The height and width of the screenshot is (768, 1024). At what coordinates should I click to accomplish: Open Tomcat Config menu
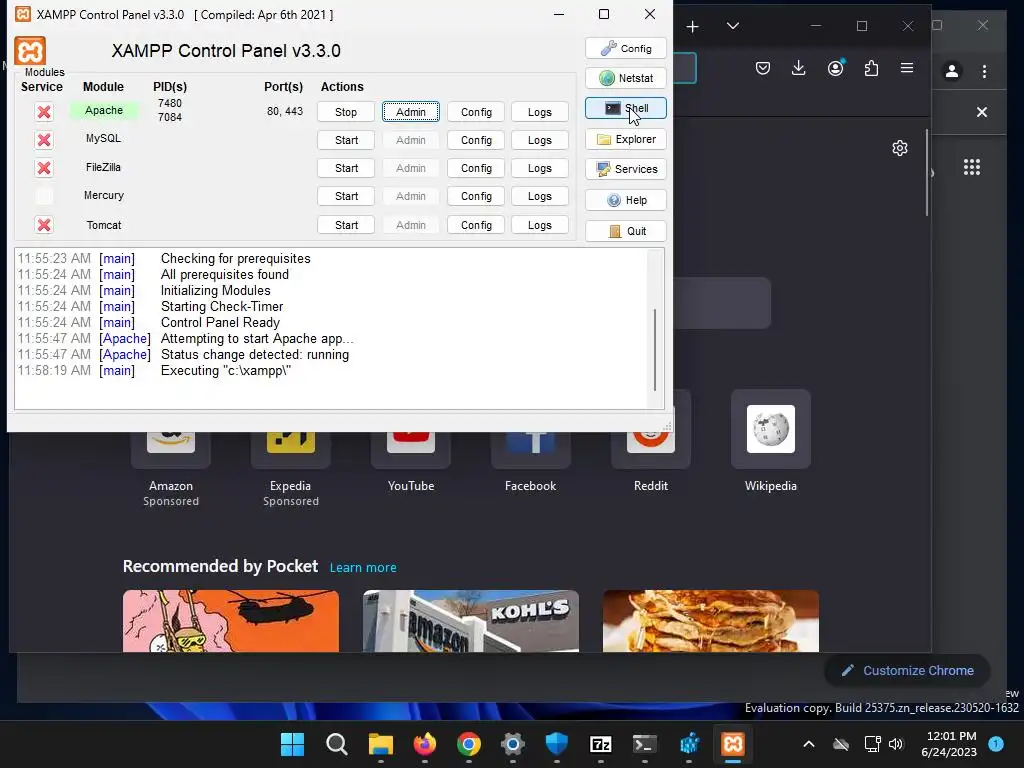click(476, 225)
